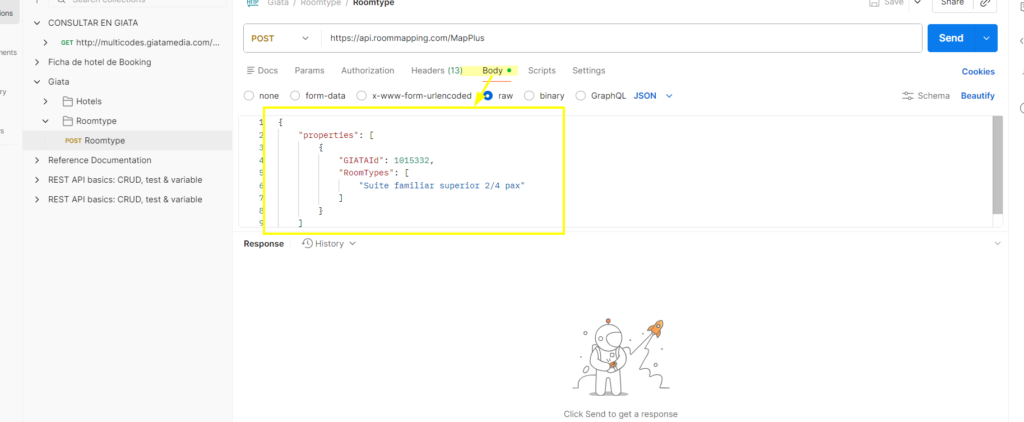Click the Save disk icon
Viewport: 1024px width, 422px height.
[x=876, y=4]
